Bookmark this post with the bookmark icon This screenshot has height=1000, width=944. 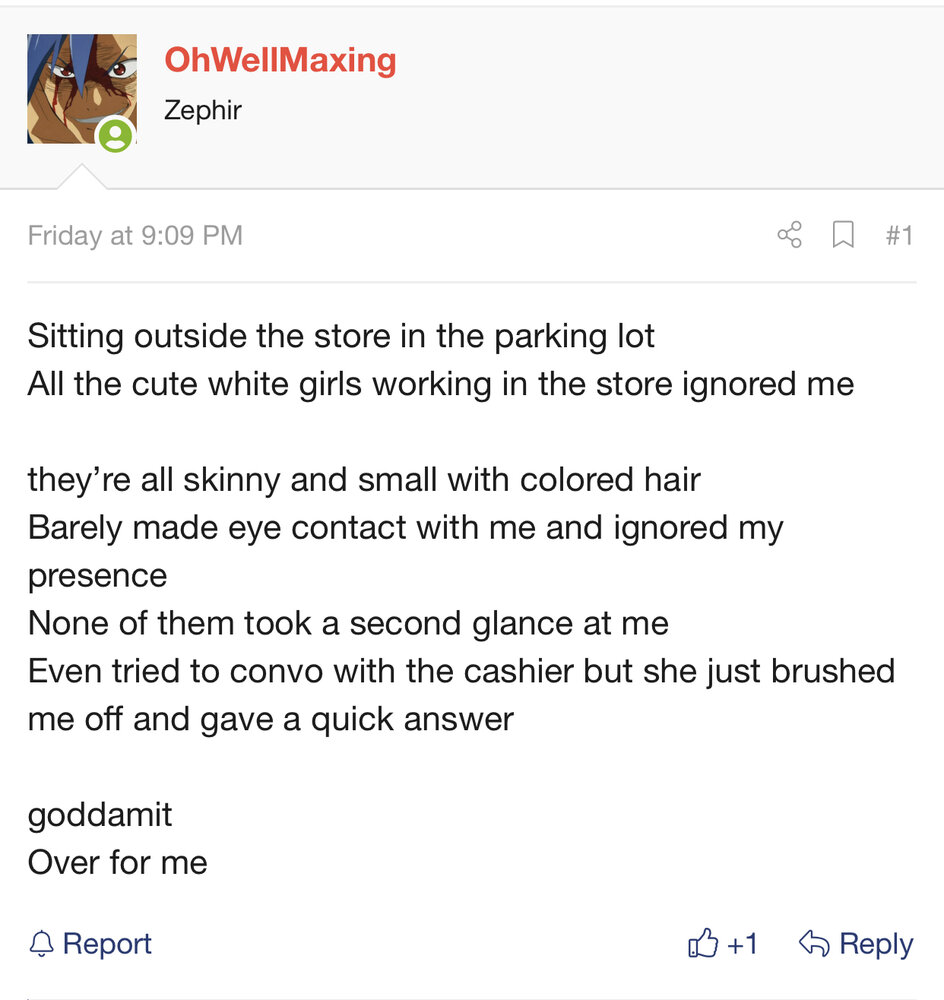click(843, 235)
